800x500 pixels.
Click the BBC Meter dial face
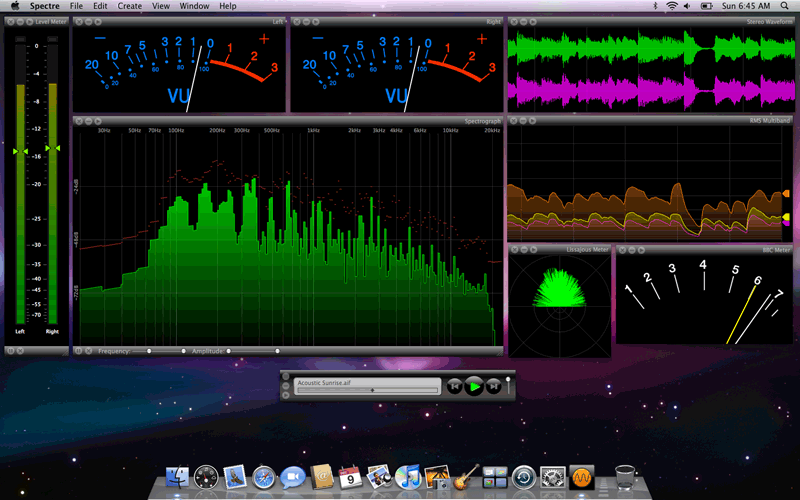pyautogui.click(x=705, y=299)
